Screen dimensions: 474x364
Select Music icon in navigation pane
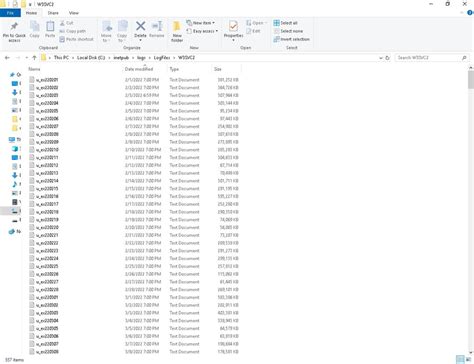pyautogui.click(x=15, y=184)
